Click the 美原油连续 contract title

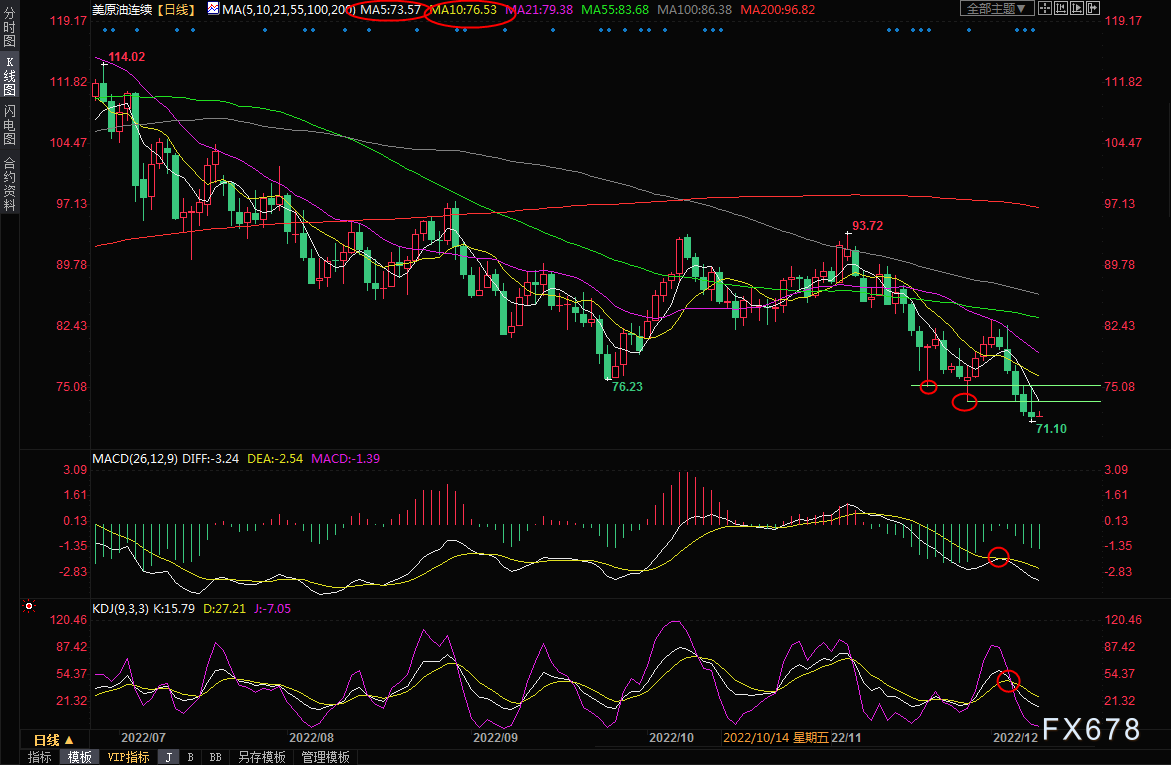pyautogui.click(x=122, y=10)
